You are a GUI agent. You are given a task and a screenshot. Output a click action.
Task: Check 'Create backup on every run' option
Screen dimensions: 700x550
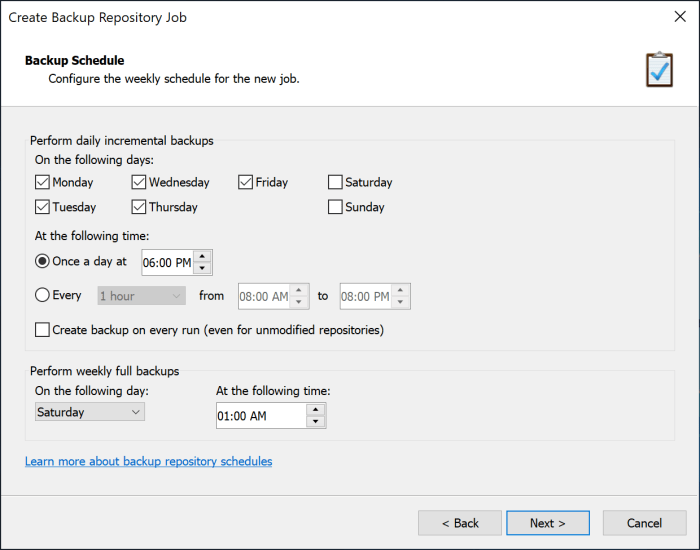pos(42,330)
